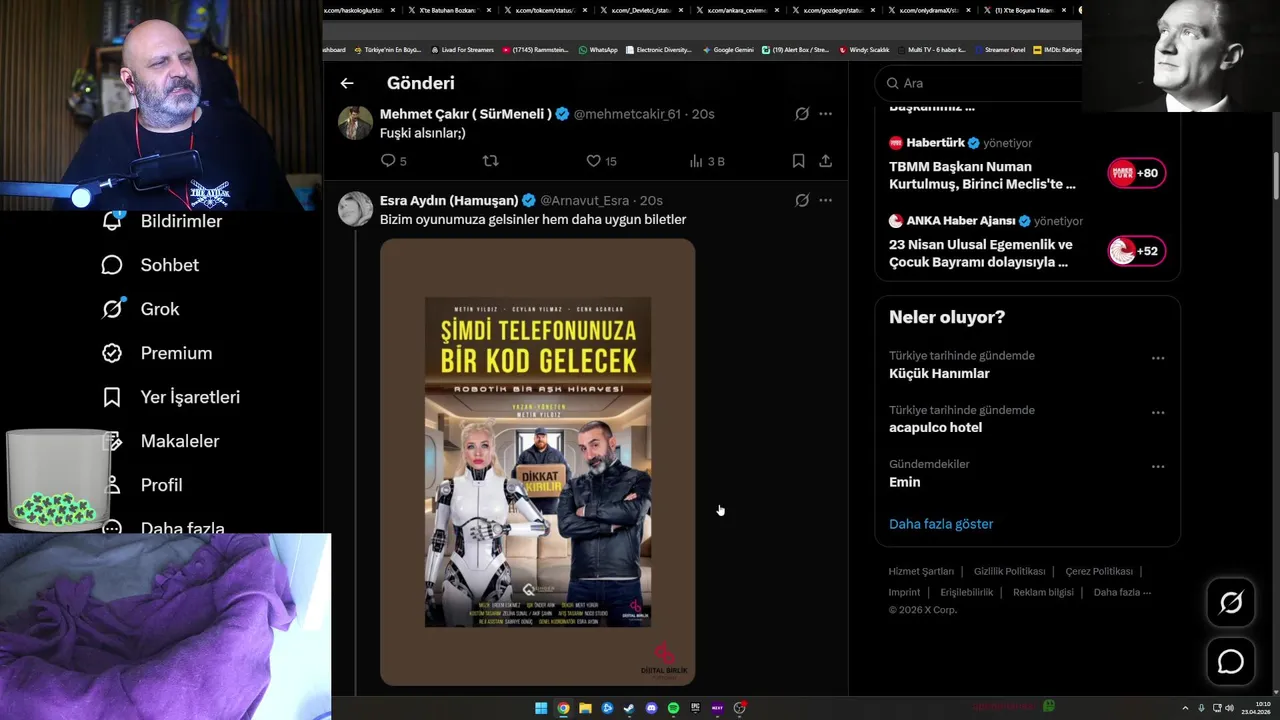Bookmark Mehmet Çakır's post
The height and width of the screenshot is (720, 1280).
798,160
